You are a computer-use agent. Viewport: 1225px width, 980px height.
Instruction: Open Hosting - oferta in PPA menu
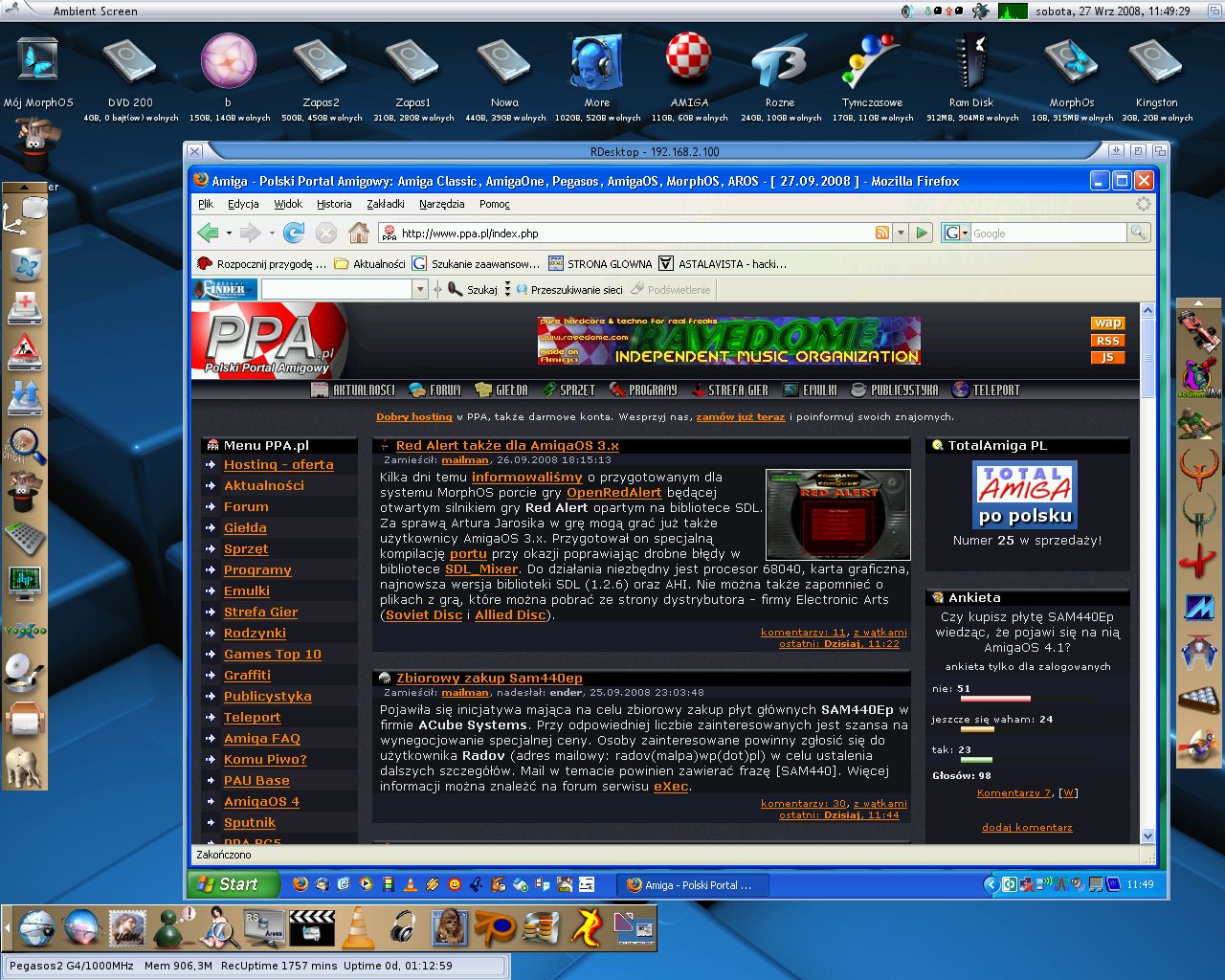click(278, 464)
